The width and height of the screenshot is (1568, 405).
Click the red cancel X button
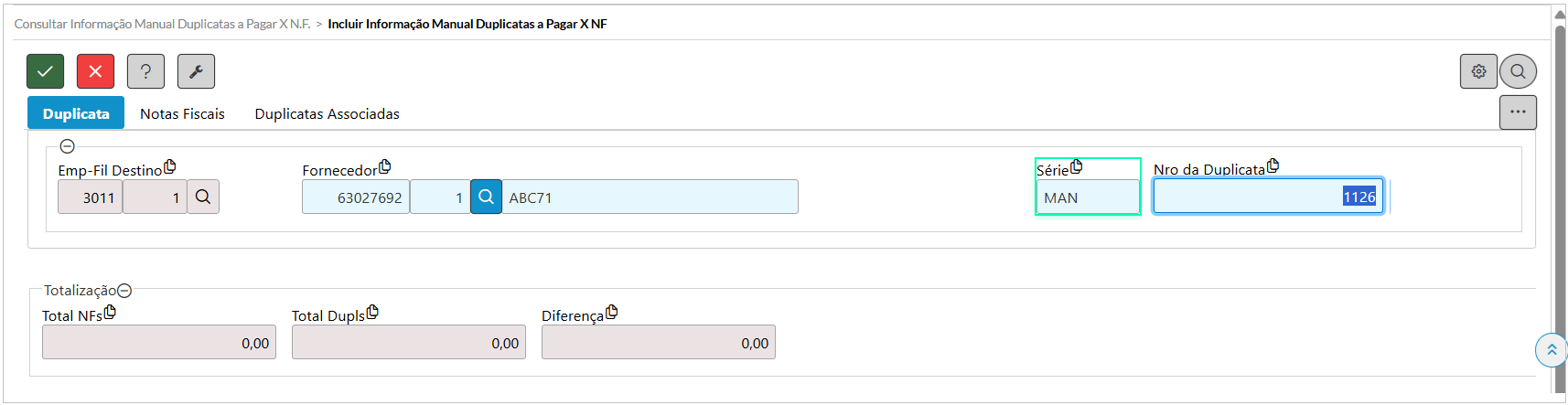[x=95, y=71]
